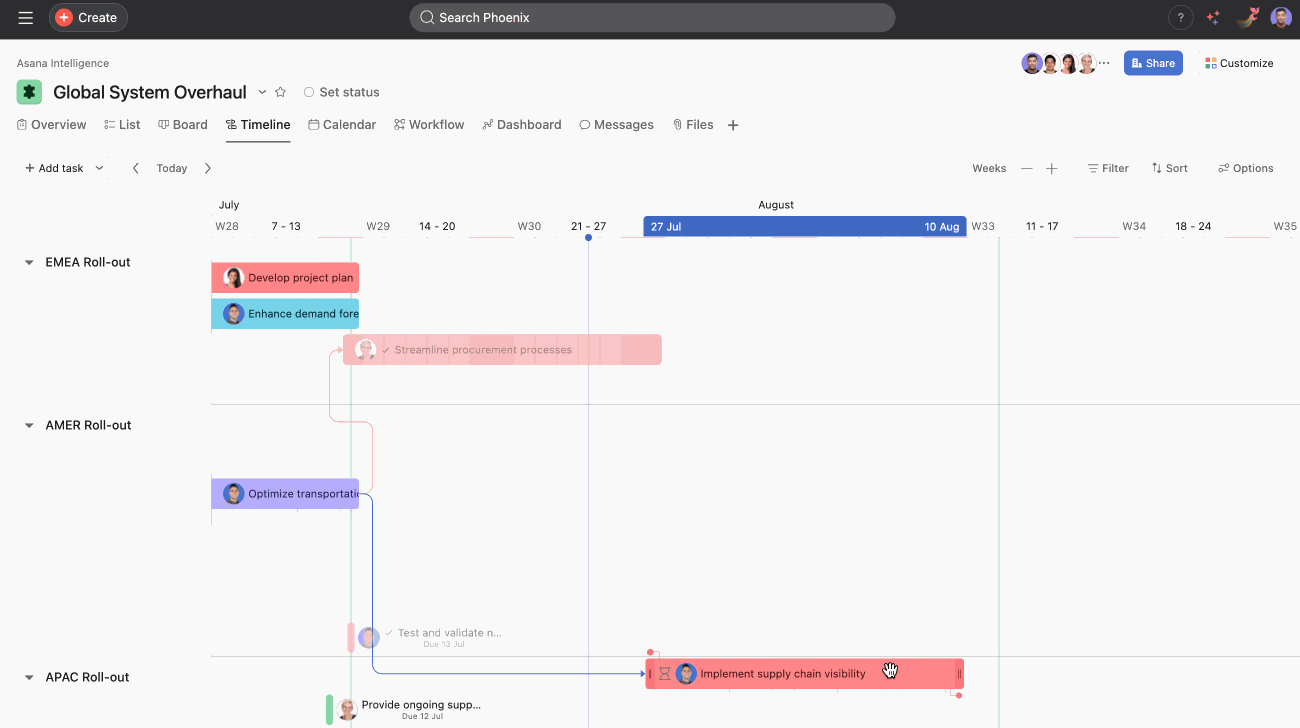Star the Global System Overhaul project

(281, 92)
